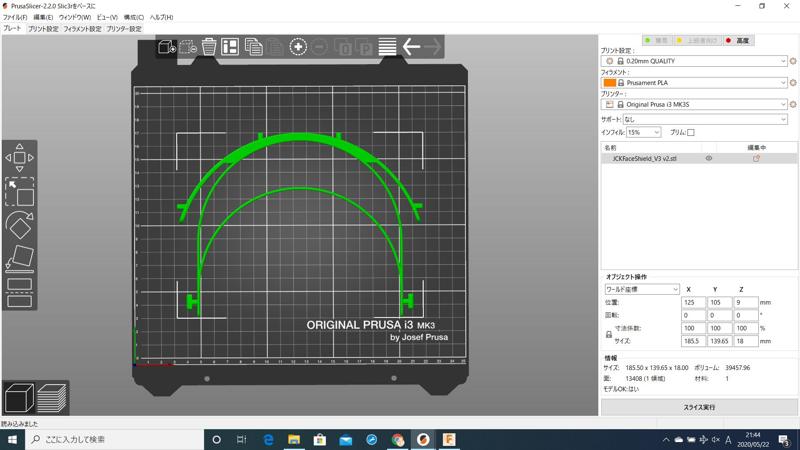Screen dimensions: 800x450
Task: Select the Cut tool
Action: [x=19, y=292]
